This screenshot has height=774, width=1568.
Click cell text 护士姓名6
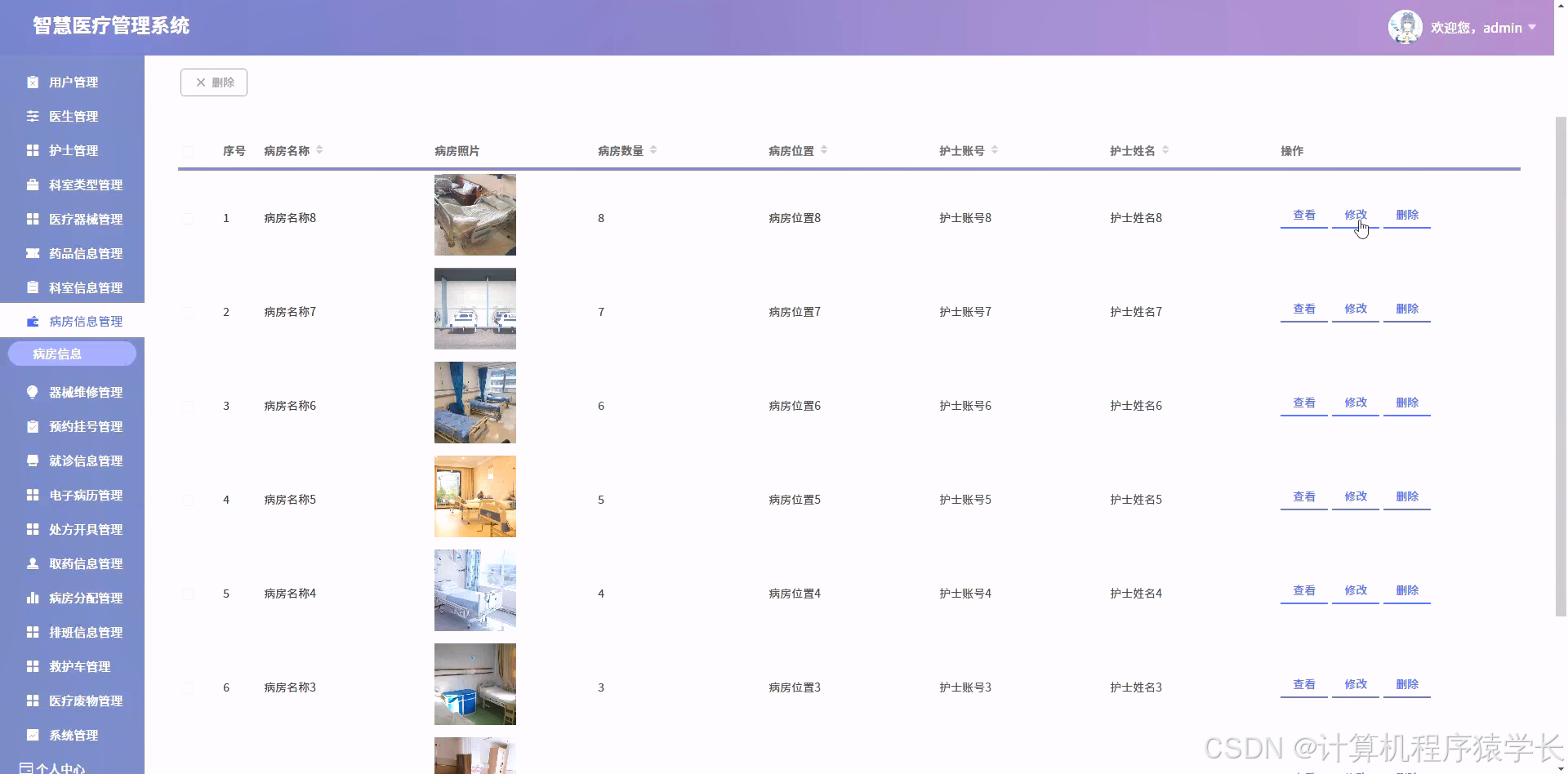click(1136, 406)
